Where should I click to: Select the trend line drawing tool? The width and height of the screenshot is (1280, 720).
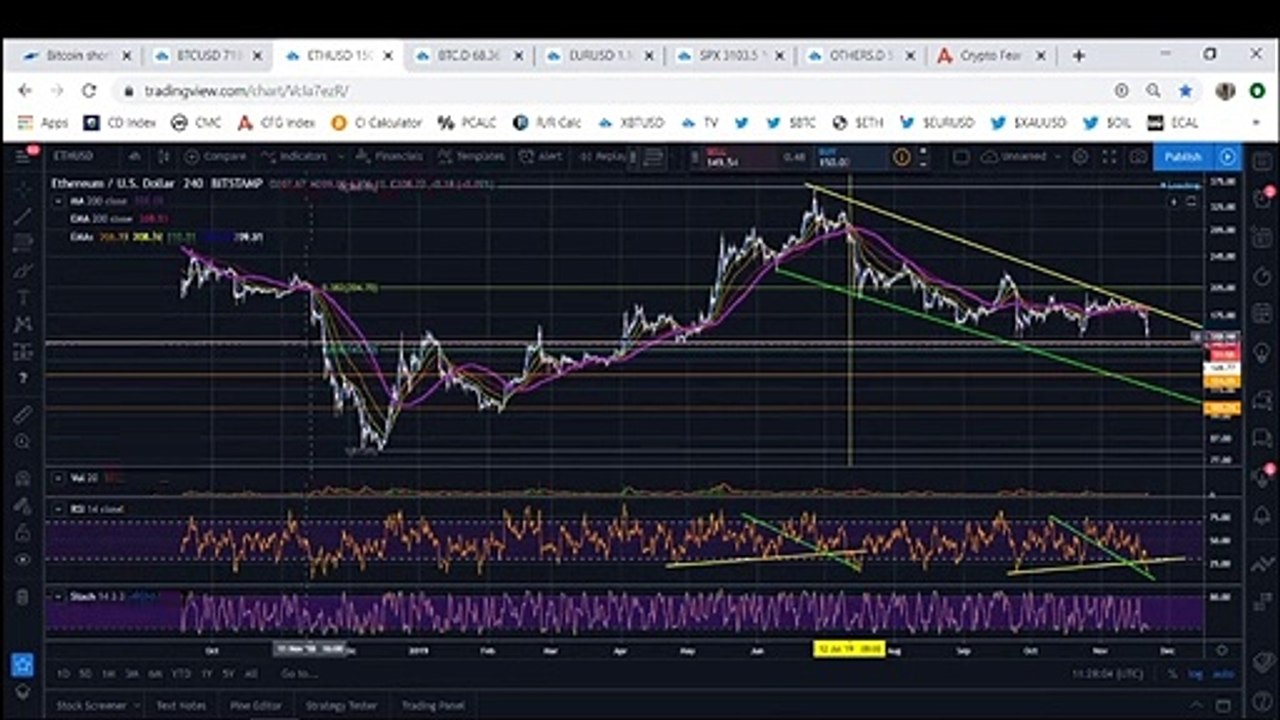23,215
